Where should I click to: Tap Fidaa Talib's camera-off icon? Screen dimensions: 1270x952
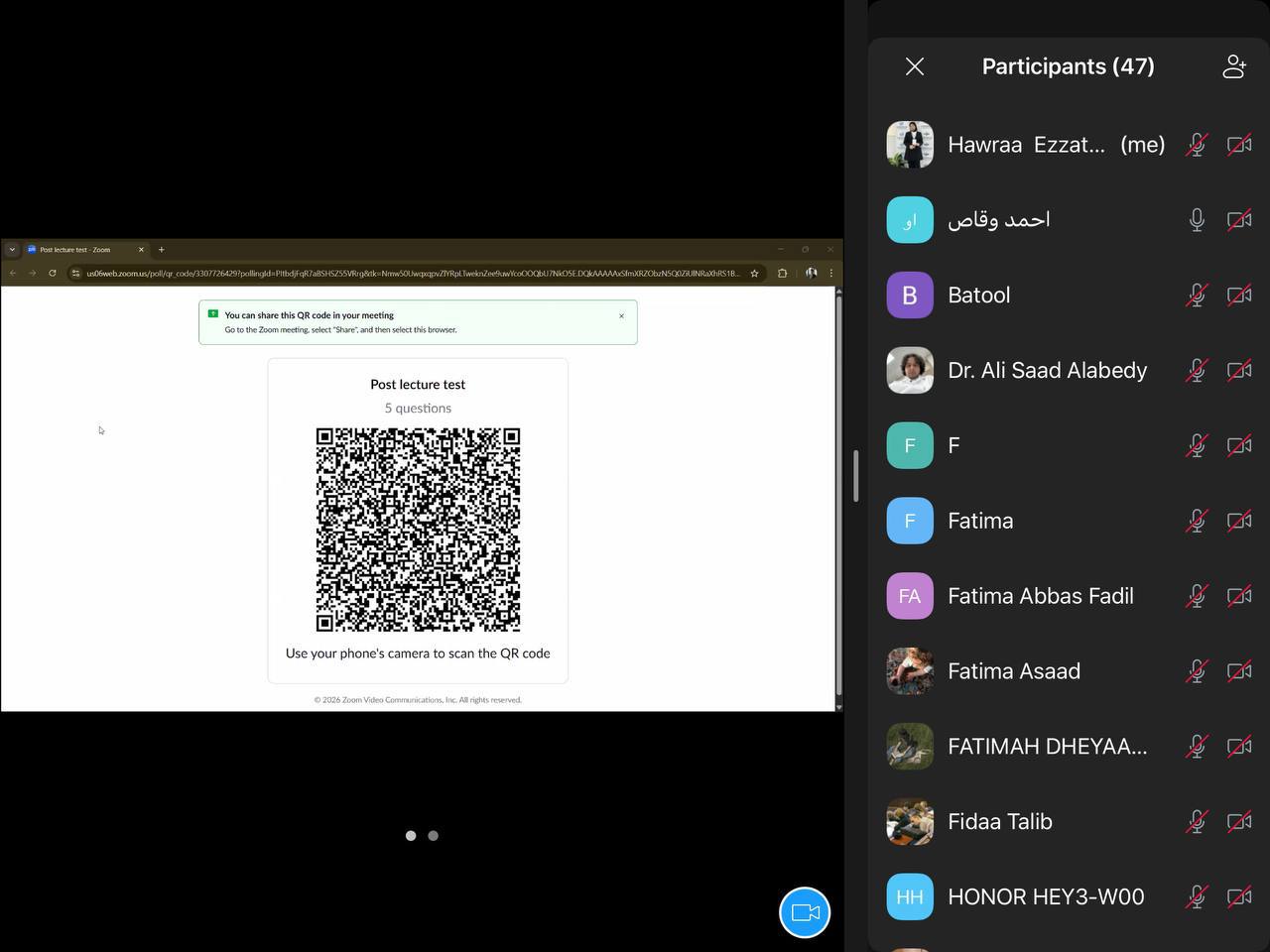(x=1239, y=822)
